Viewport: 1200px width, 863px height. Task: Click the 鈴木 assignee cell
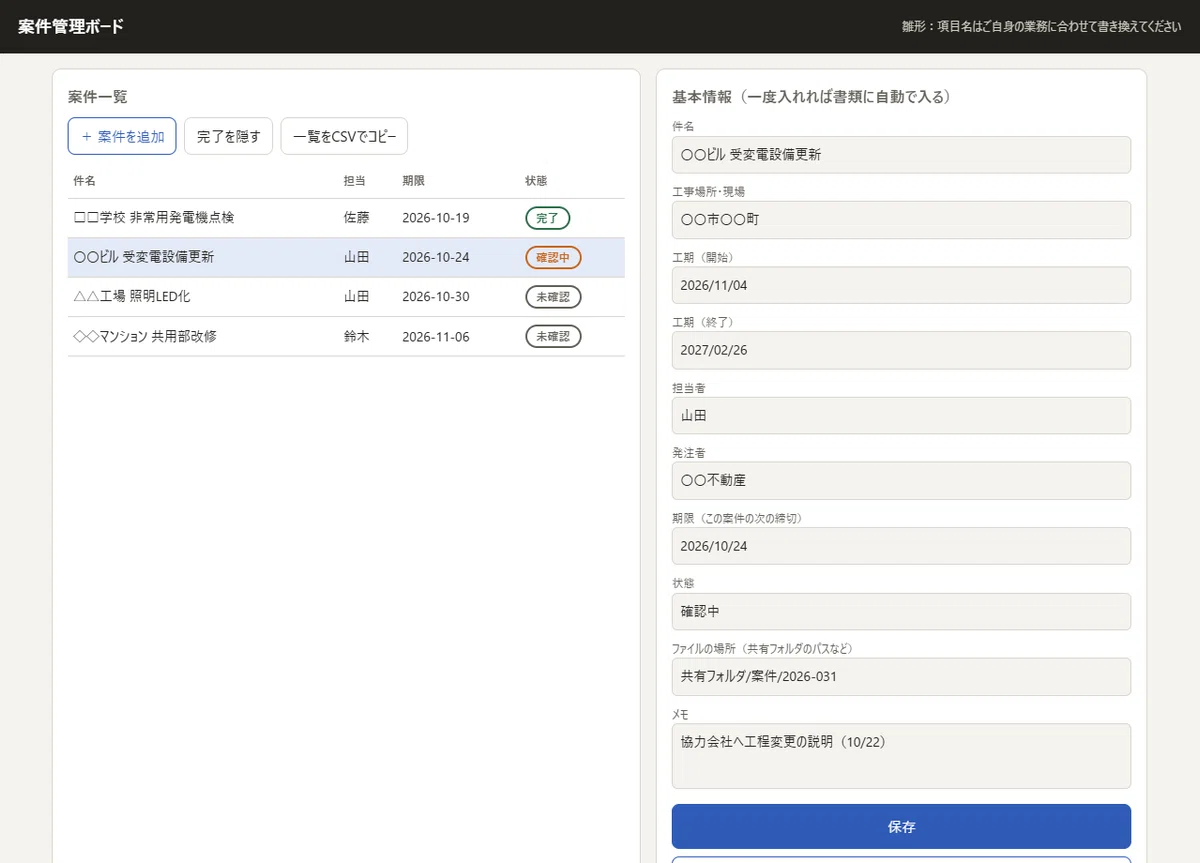tap(357, 337)
